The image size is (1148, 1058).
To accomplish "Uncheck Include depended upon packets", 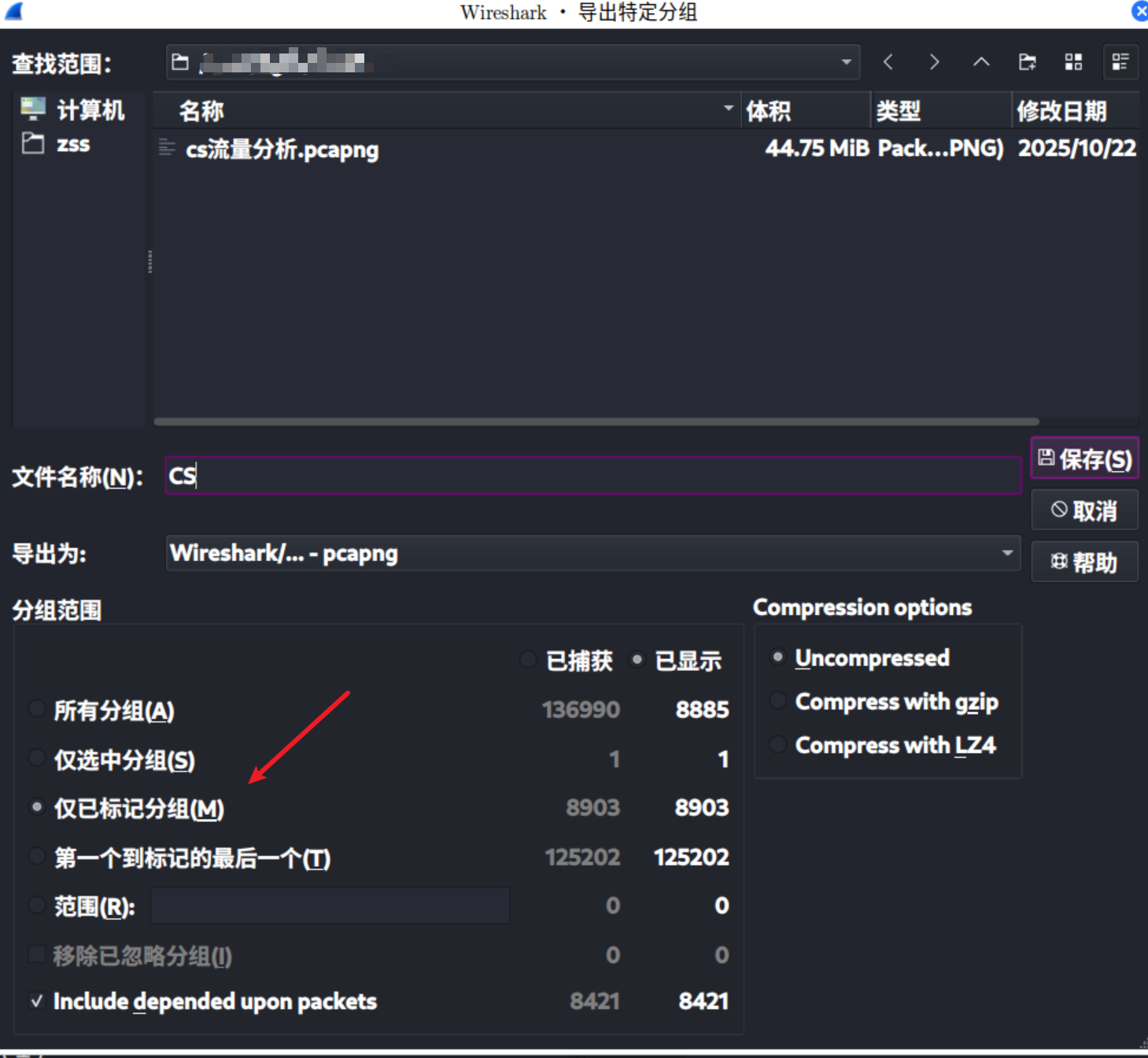I will point(36,1001).
